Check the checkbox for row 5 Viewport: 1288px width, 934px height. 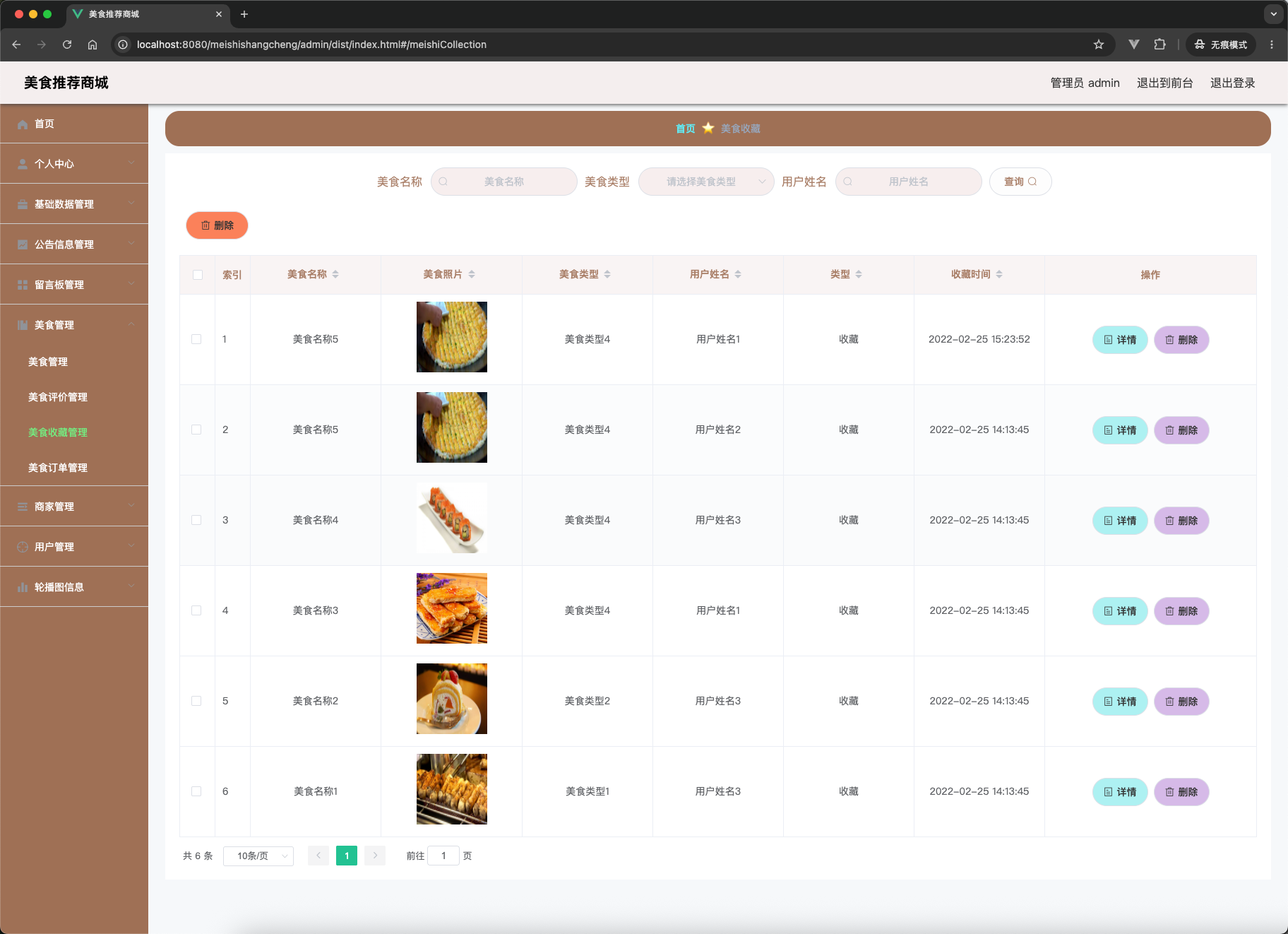[x=196, y=701]
